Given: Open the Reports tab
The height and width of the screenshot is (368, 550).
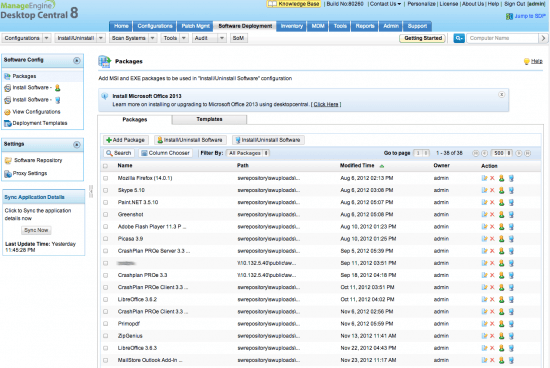Looking at the screenshot, I should pos(365,26).
